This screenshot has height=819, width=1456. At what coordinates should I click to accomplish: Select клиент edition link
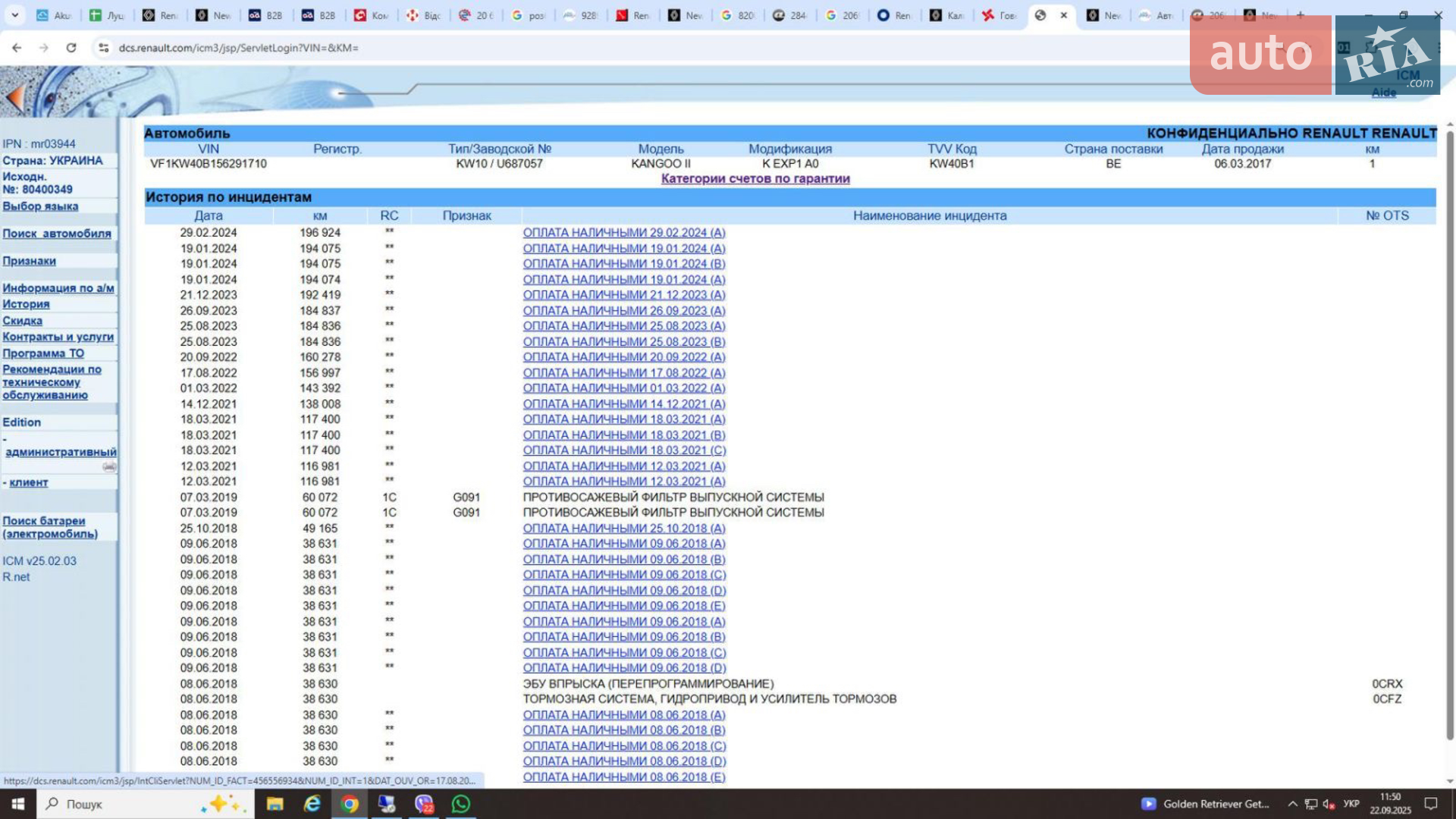(x=29, y=482)
